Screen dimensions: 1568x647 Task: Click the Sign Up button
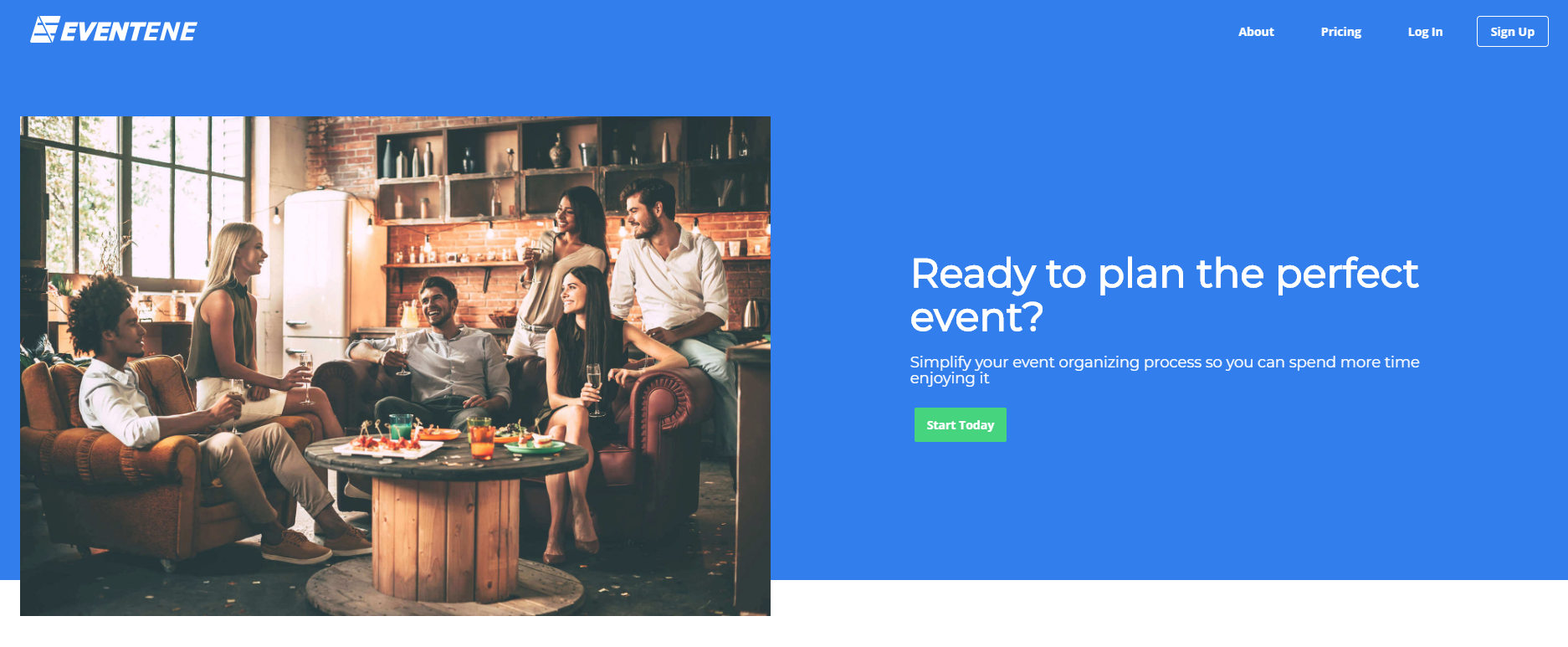(1512, 32)
